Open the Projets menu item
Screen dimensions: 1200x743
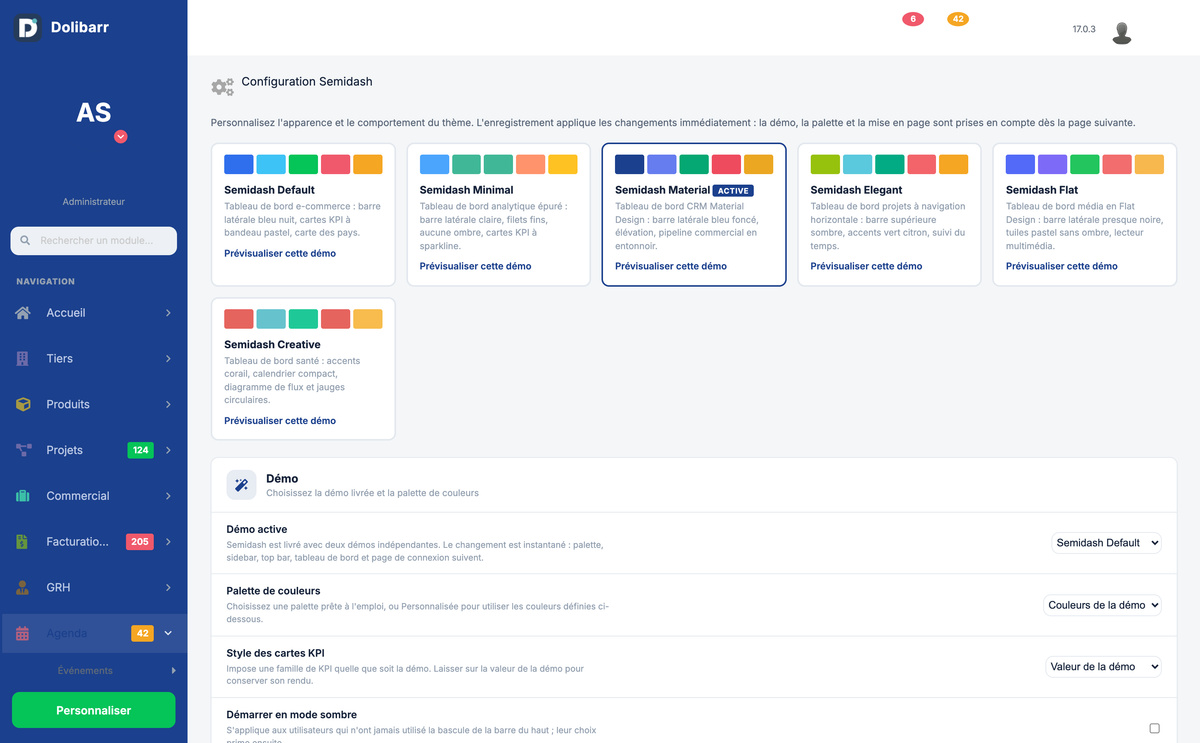pyautogui.click(x=94, y=450)
